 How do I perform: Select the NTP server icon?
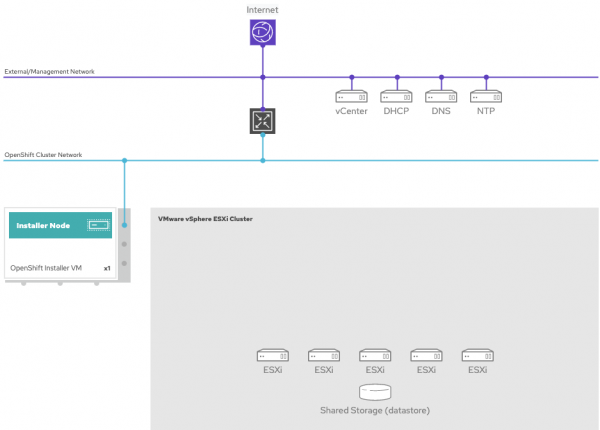click(x=486, y=96)
